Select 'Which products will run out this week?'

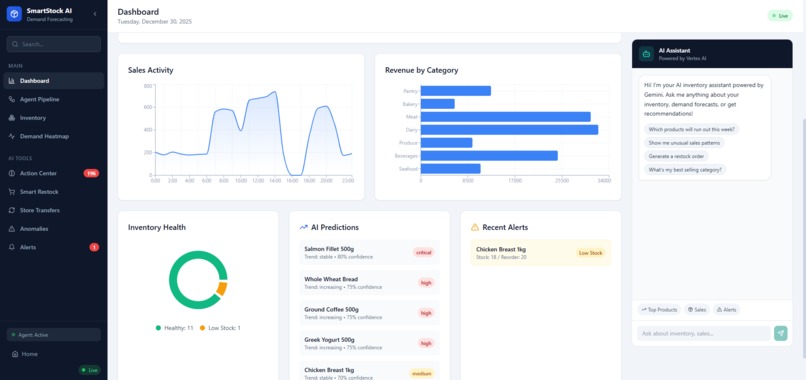691,129
